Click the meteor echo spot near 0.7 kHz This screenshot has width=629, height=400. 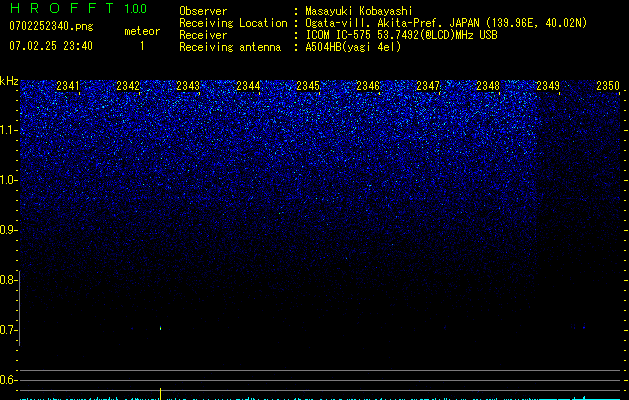coord(160,328)
